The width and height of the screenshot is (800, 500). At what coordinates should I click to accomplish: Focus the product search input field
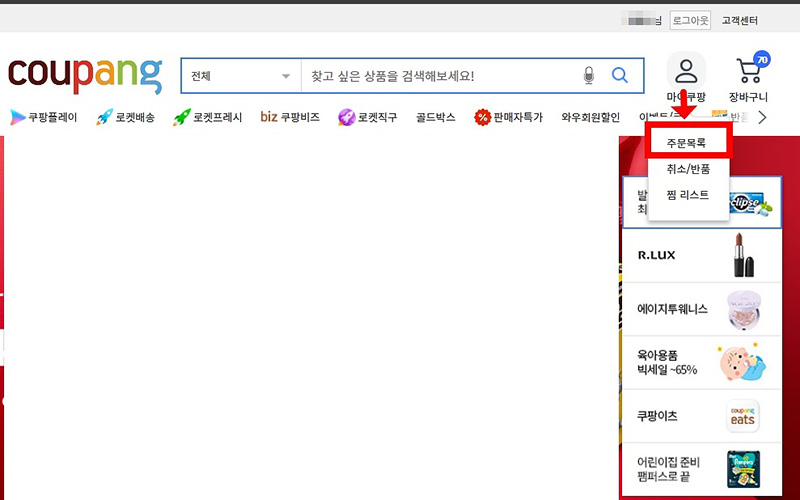pyautogui.click(x=439, y=76)
